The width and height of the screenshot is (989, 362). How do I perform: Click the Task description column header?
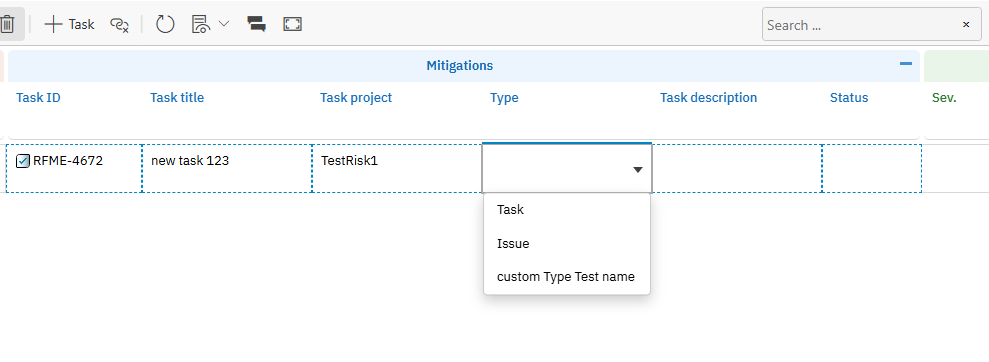click(708, 98)
